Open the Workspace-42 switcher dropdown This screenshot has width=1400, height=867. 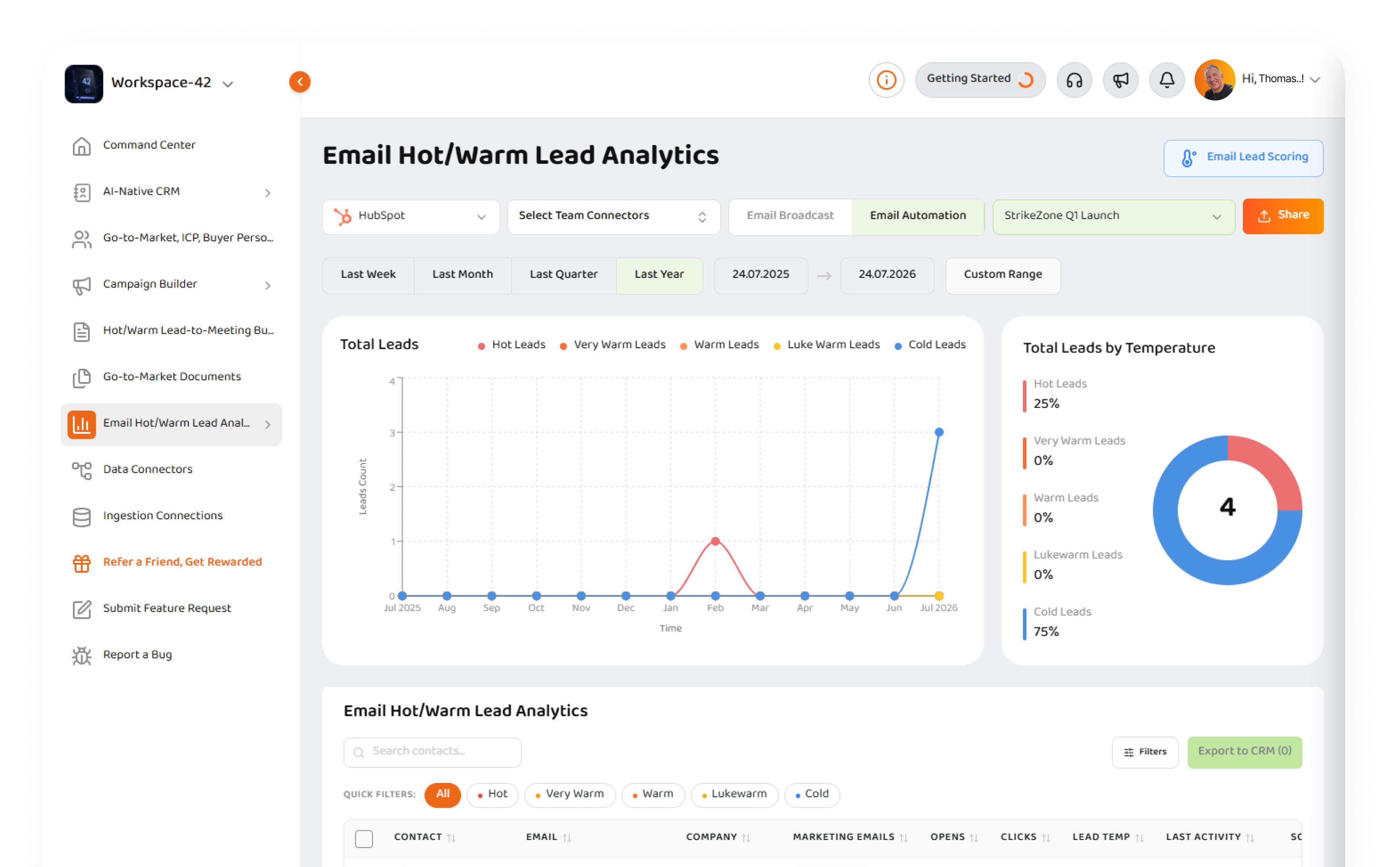228,84
